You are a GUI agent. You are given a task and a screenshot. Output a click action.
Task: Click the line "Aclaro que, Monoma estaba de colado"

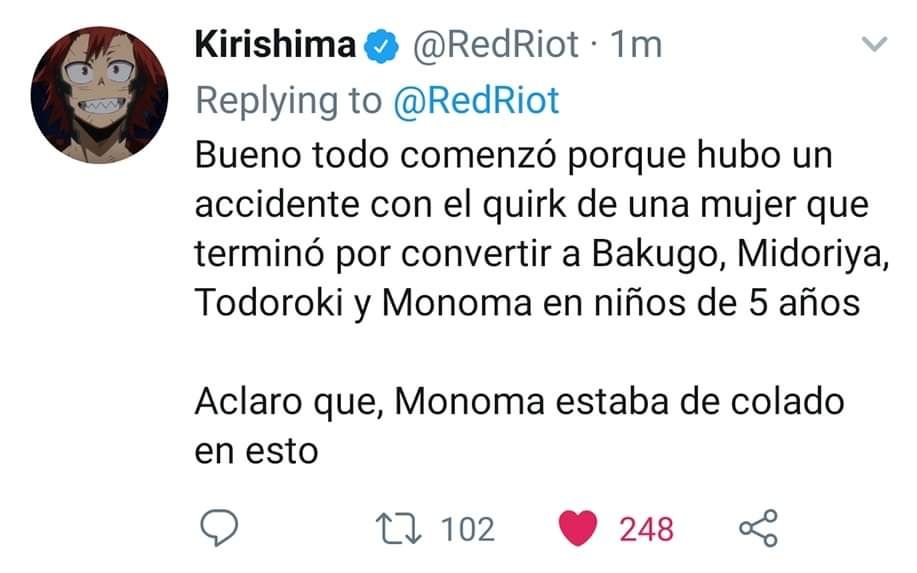coord(519,403)
